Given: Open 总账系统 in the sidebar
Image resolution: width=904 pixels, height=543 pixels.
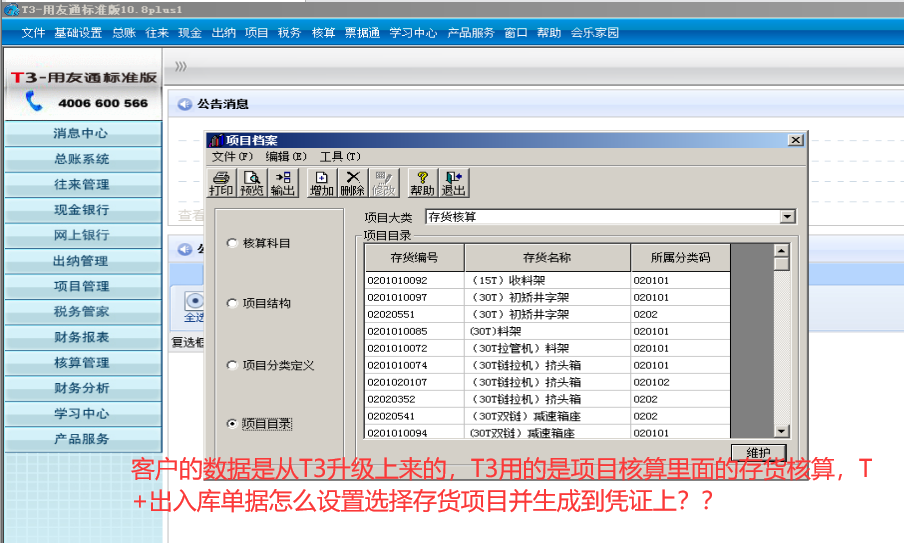Looking at the screenshot, I should (x=83, y=159).
